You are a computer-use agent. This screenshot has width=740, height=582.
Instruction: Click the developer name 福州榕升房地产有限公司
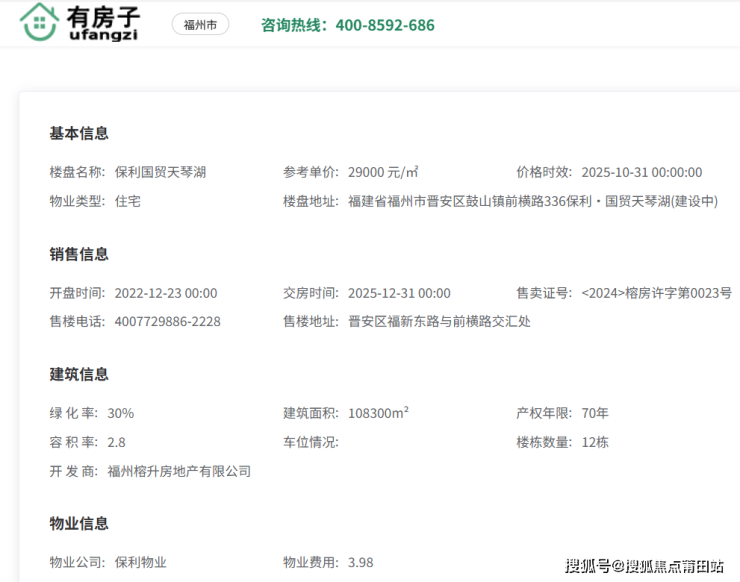[179, 471]
